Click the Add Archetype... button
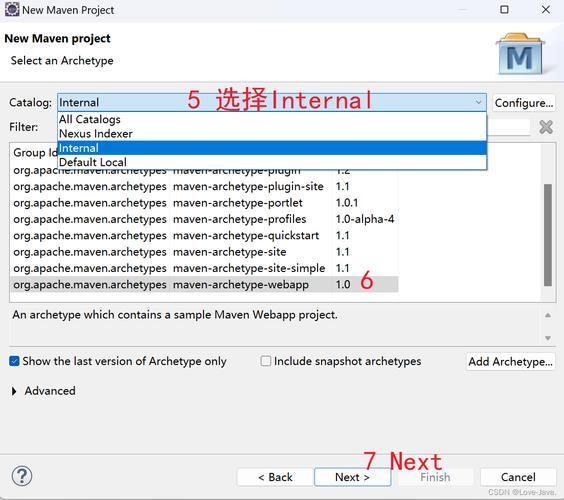Viewport: 564px width, 500px height. click(x=510, y=362)
